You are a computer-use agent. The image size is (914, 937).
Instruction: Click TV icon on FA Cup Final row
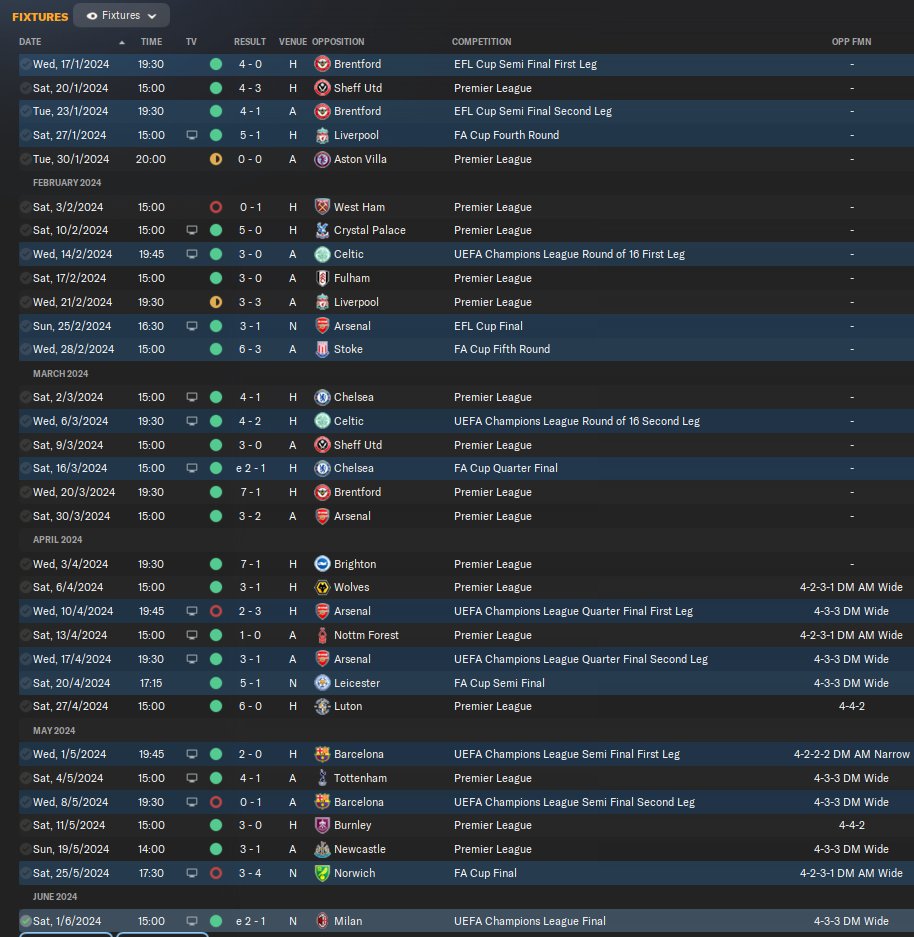[192, 872]
